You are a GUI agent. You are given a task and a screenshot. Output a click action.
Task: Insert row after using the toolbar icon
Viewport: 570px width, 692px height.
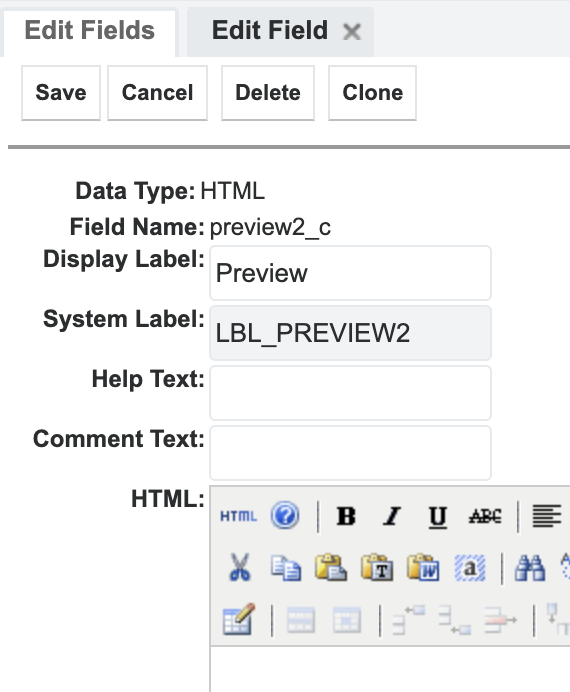(x=455, y=620)
